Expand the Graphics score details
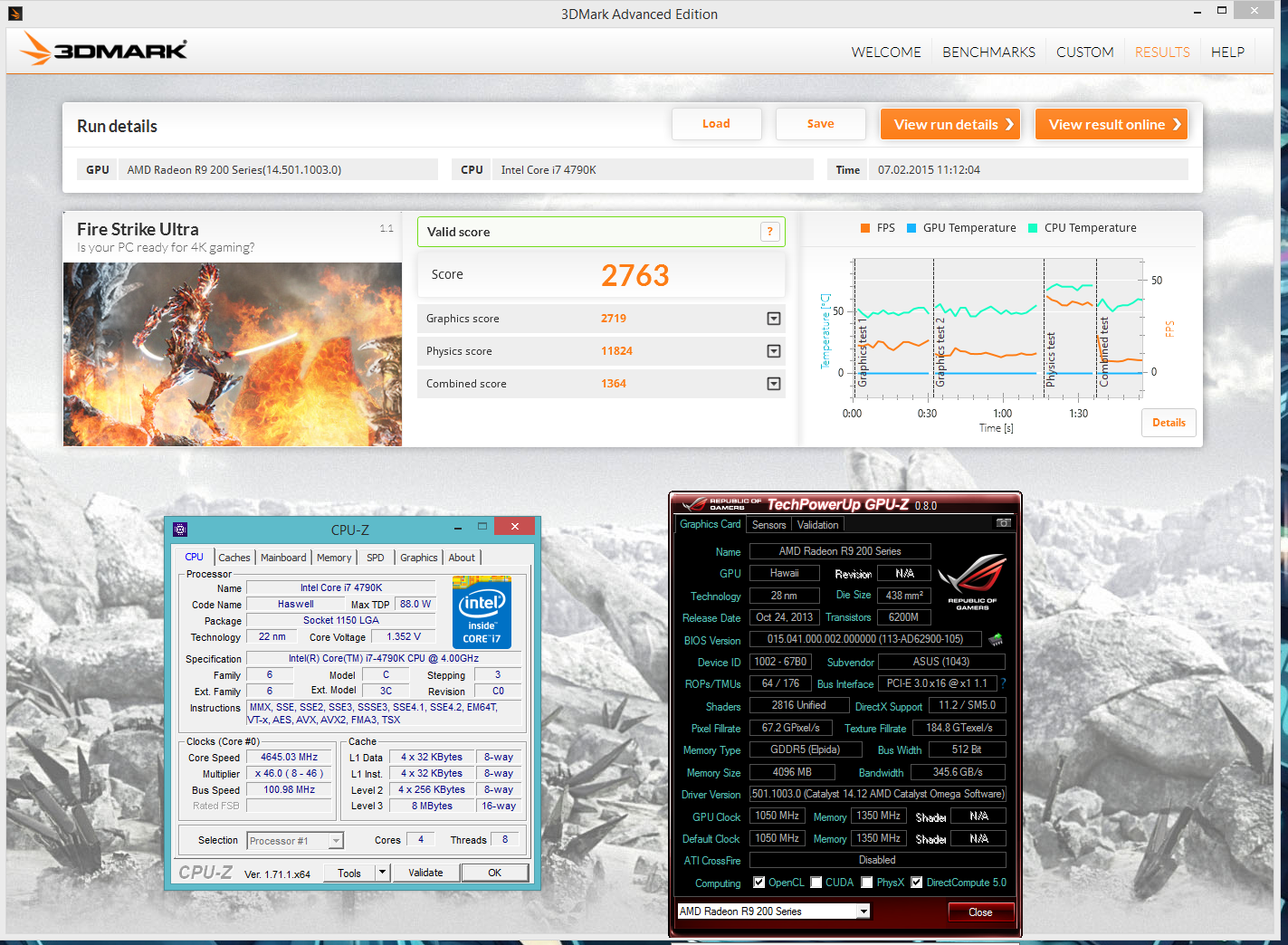The image size is (1288, 945). [x=774, y=319]
